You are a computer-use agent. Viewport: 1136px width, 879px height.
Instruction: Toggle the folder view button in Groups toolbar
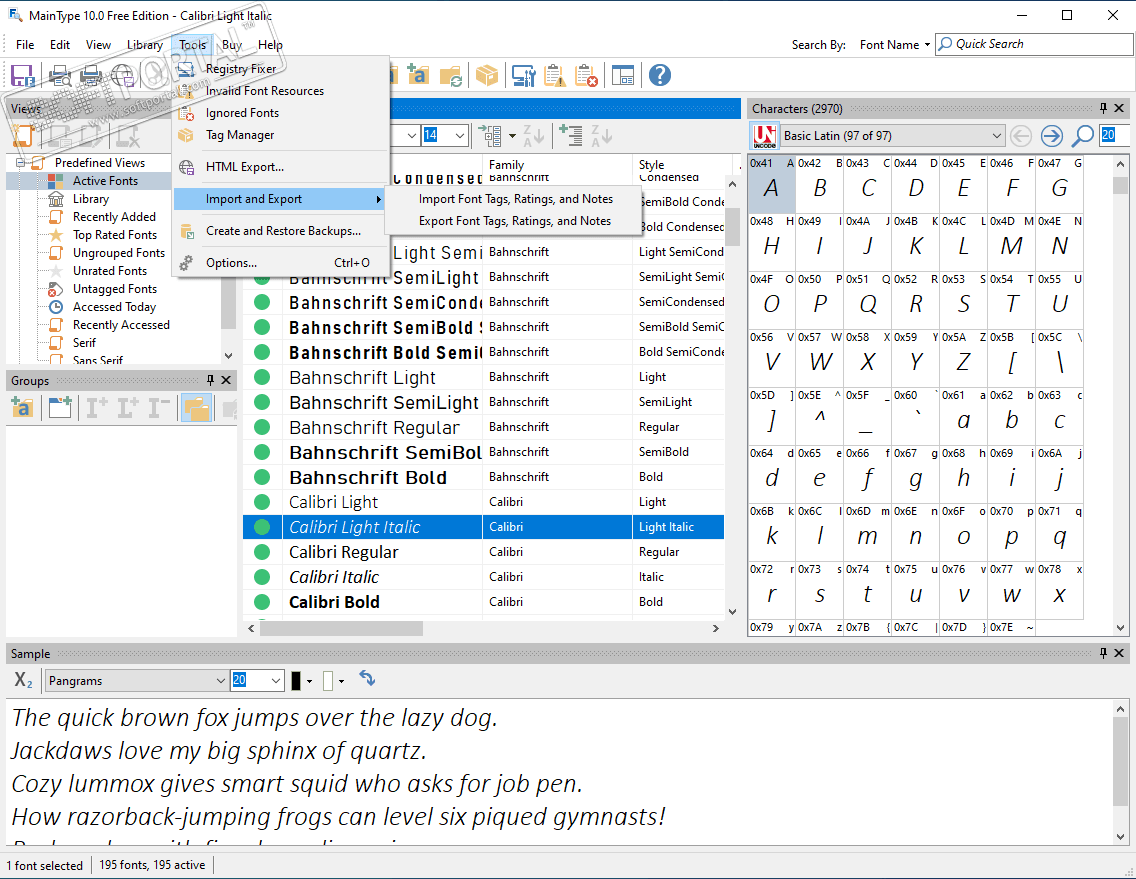(x=196, y=408)
